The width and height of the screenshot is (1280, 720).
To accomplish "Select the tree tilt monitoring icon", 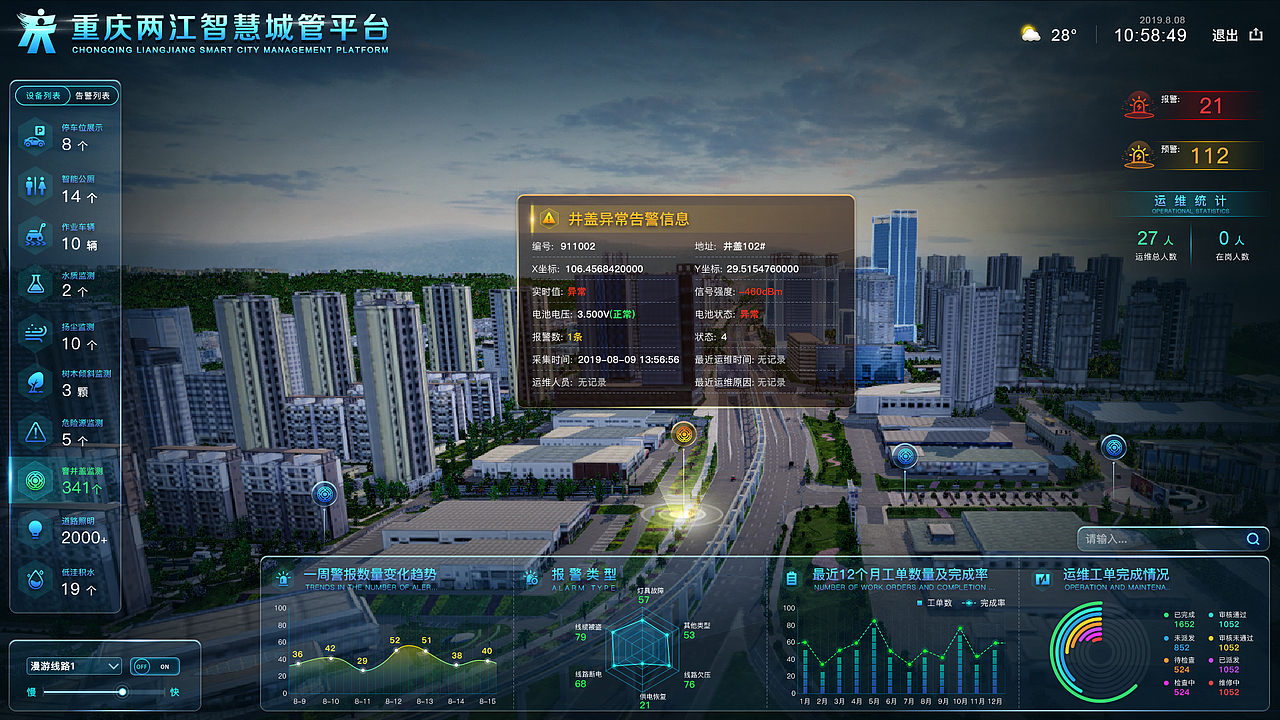I will coord(35,383).
